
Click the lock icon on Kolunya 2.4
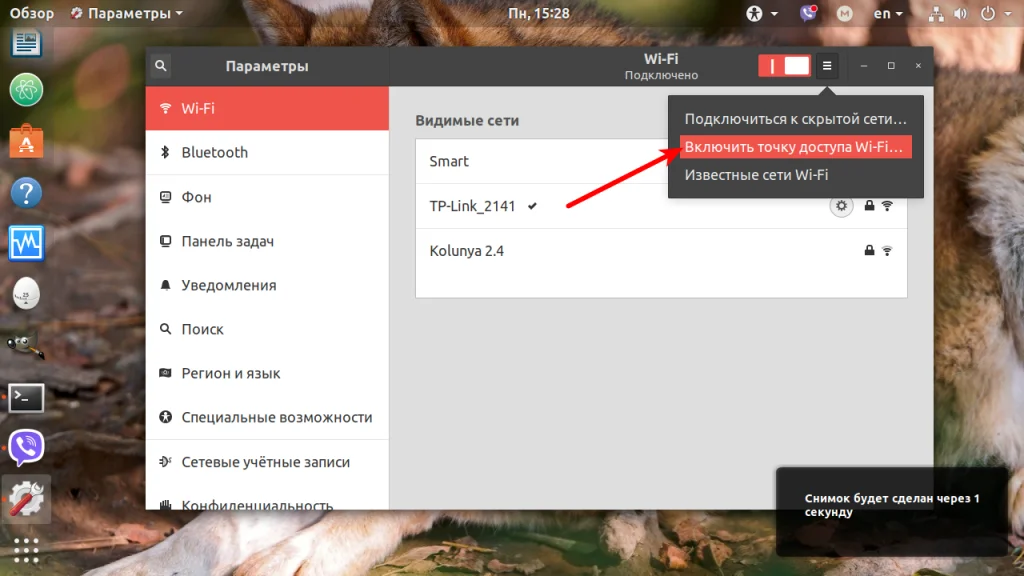coord(869,251)
